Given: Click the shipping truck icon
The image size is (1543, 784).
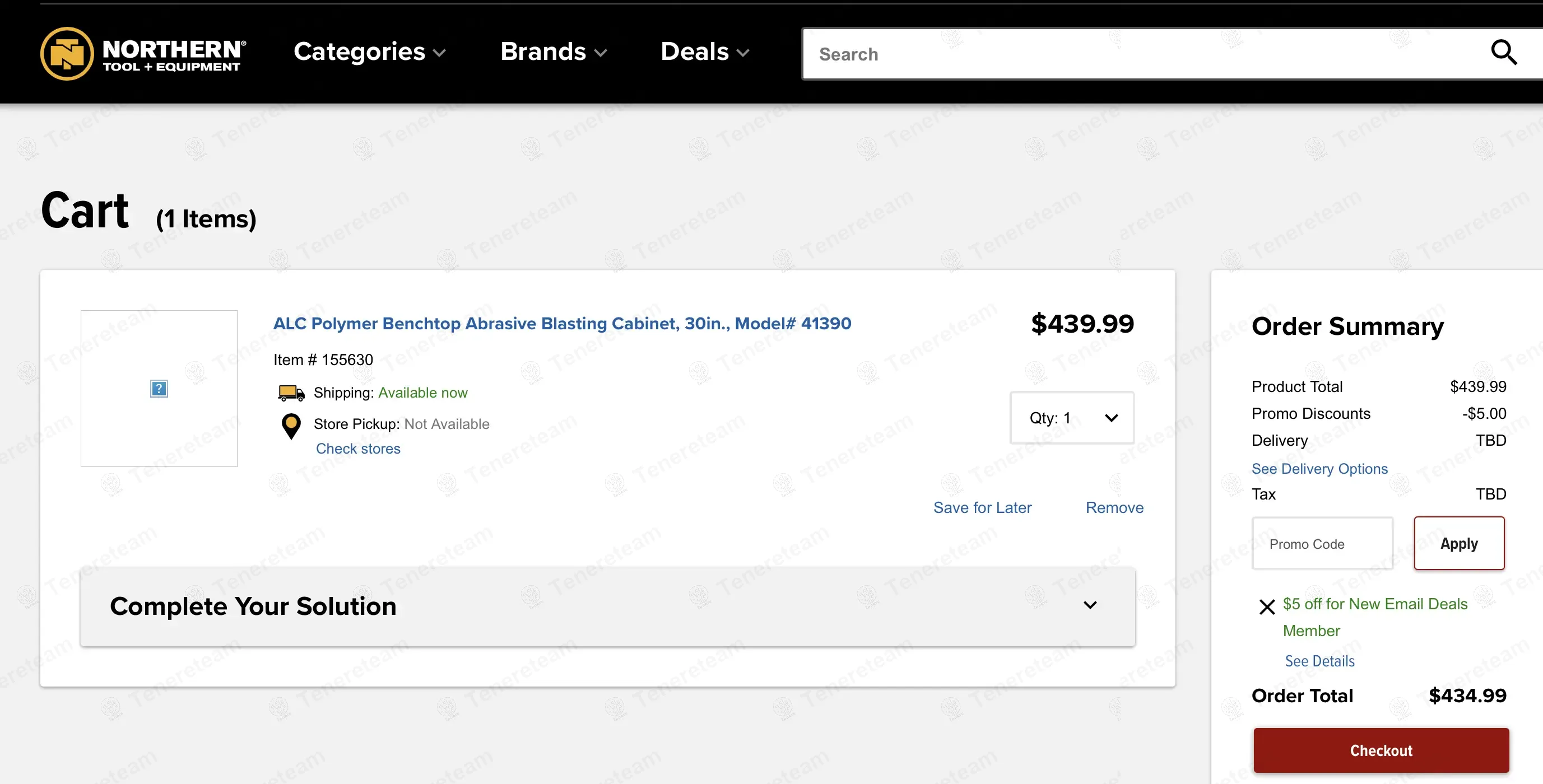Looking at the screenshot, I should click(291, 393).
